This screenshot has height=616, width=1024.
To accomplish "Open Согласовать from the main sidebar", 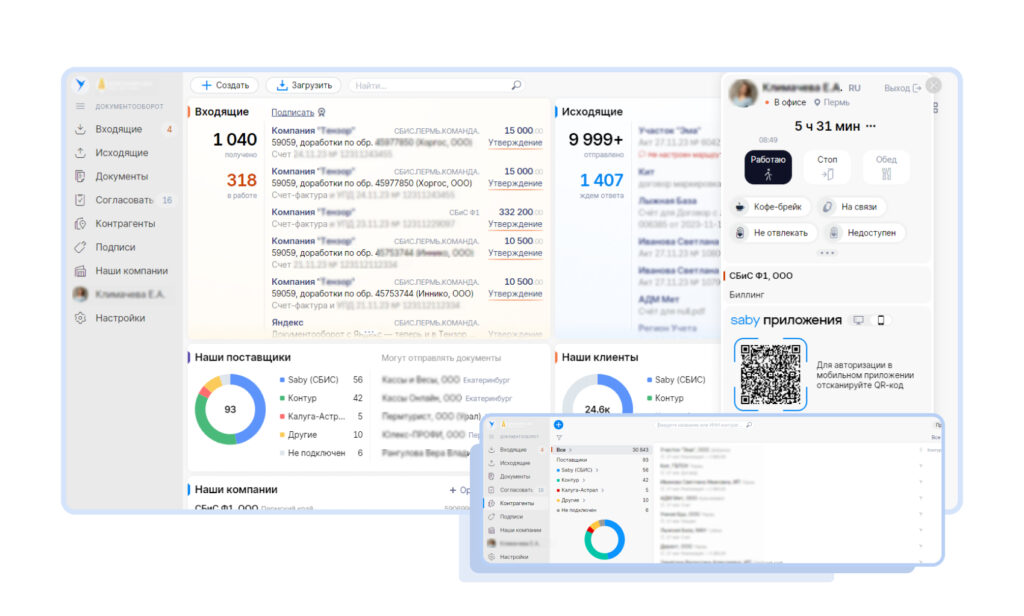I will (124, 200).
